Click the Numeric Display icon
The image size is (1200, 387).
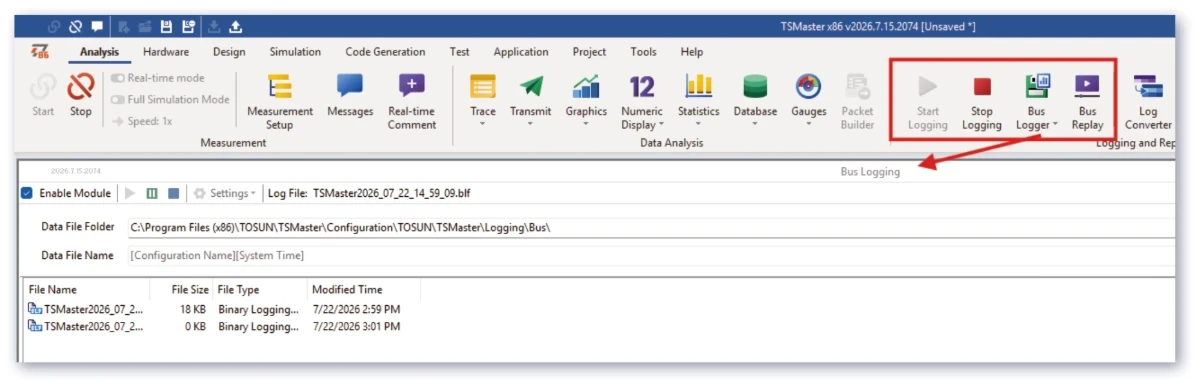click(642, 87)
